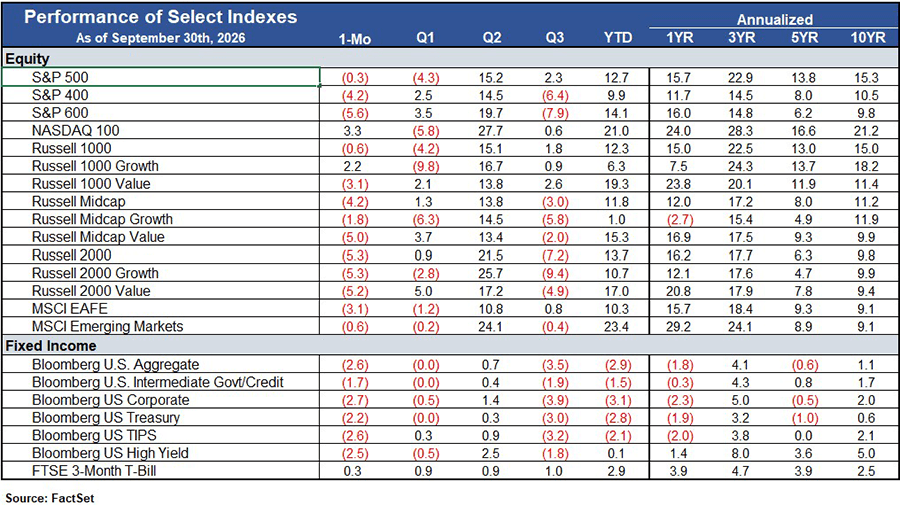
Task: Click S&P 500 10YR value 15.3
Action: [x=867, y=77]
